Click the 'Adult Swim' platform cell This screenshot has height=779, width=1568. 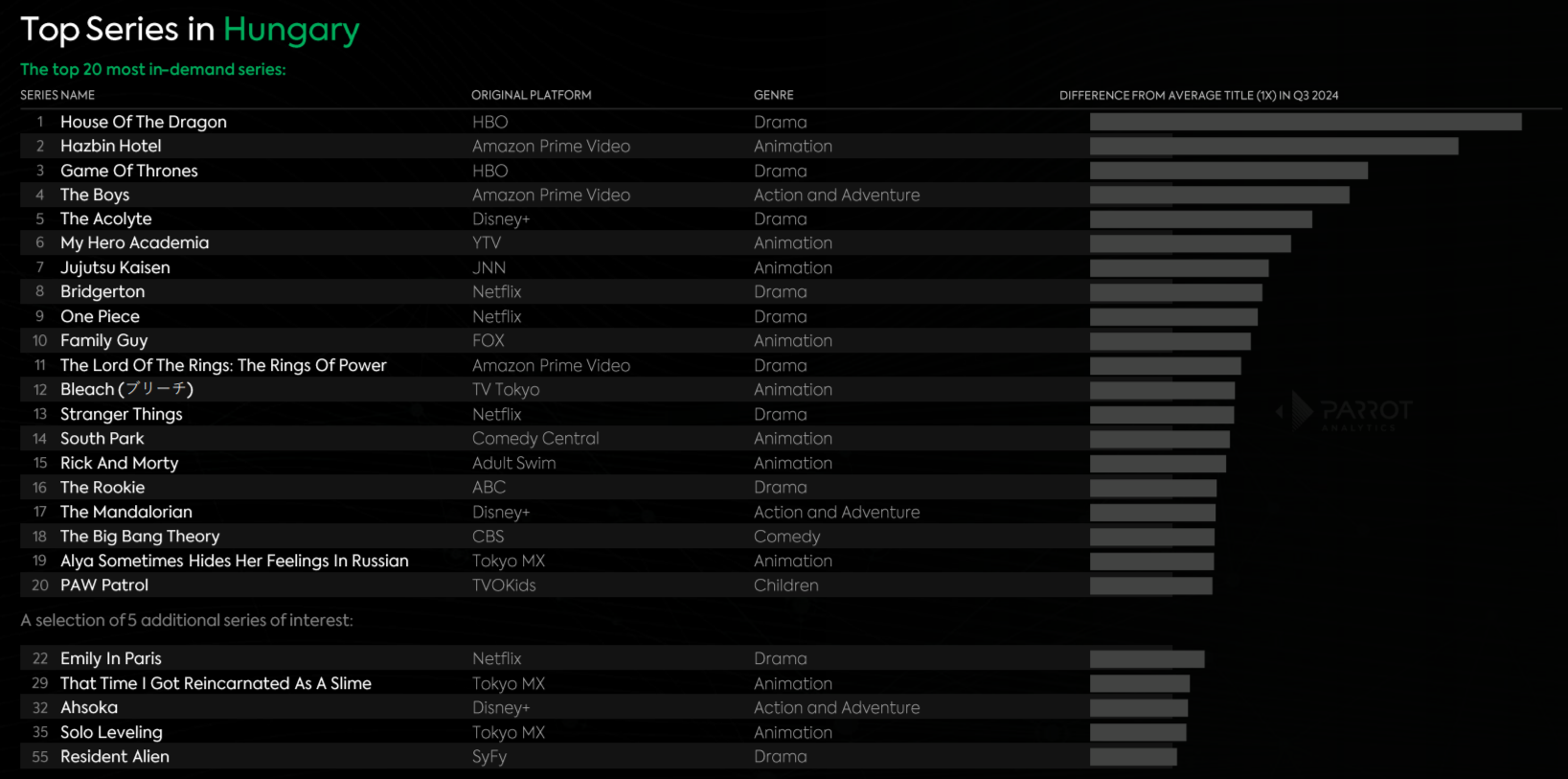coord(514,463)
